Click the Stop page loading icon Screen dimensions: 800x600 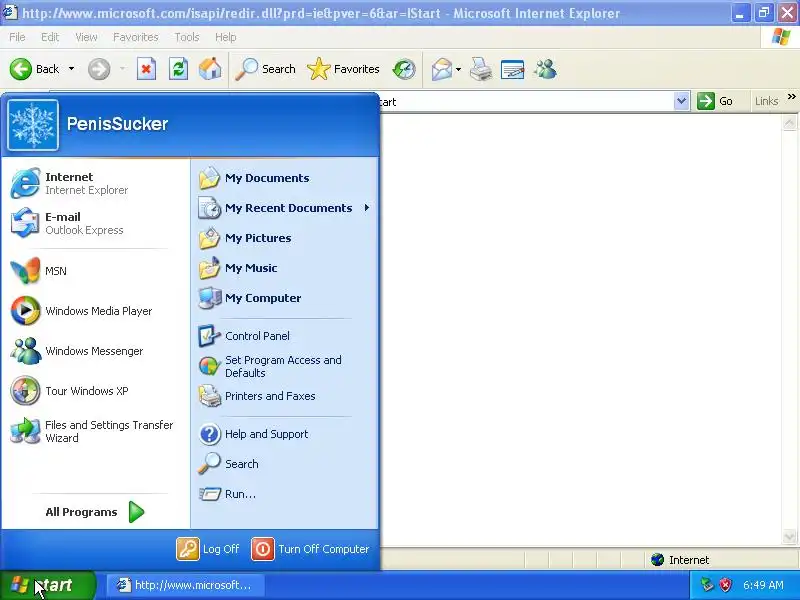pyautogui.click(x=146, y=69)
